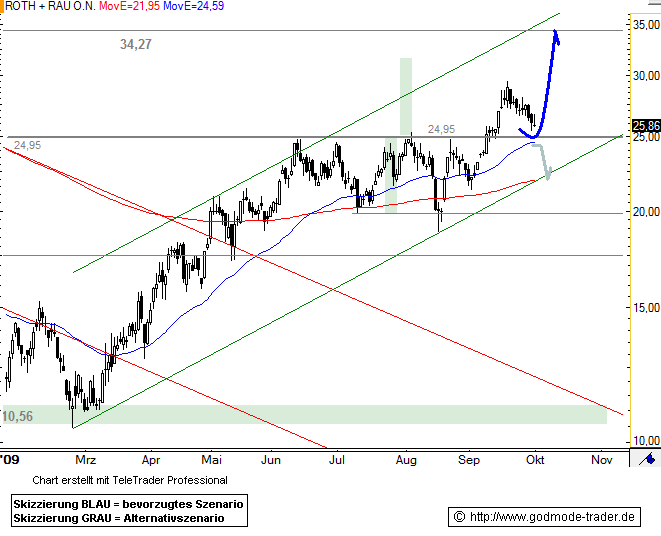Click the Jul month label on time axis
Viewport: 661px width, 536px height.
(336, 460)
